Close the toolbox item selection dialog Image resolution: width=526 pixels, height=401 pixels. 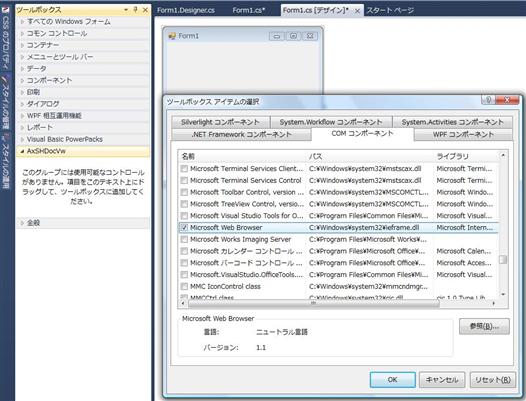[507, 100]
